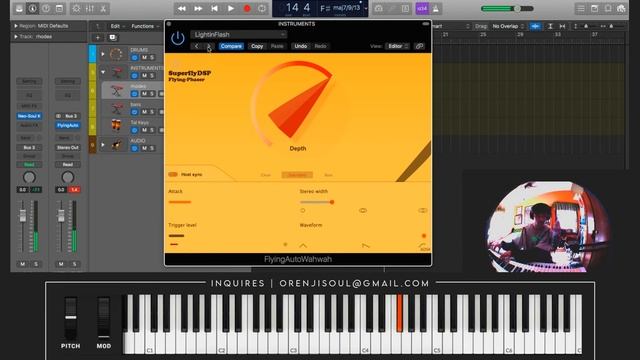The image size is (640, 360).
Task: Expand the Track modes disclosure triangle
Action: point(16,36)
